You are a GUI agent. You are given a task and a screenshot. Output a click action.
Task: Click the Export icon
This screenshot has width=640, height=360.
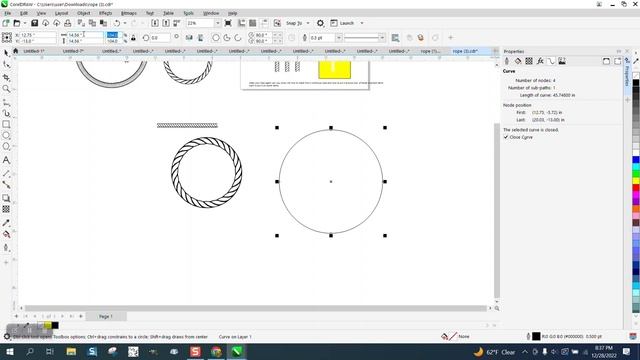point(166,23)
